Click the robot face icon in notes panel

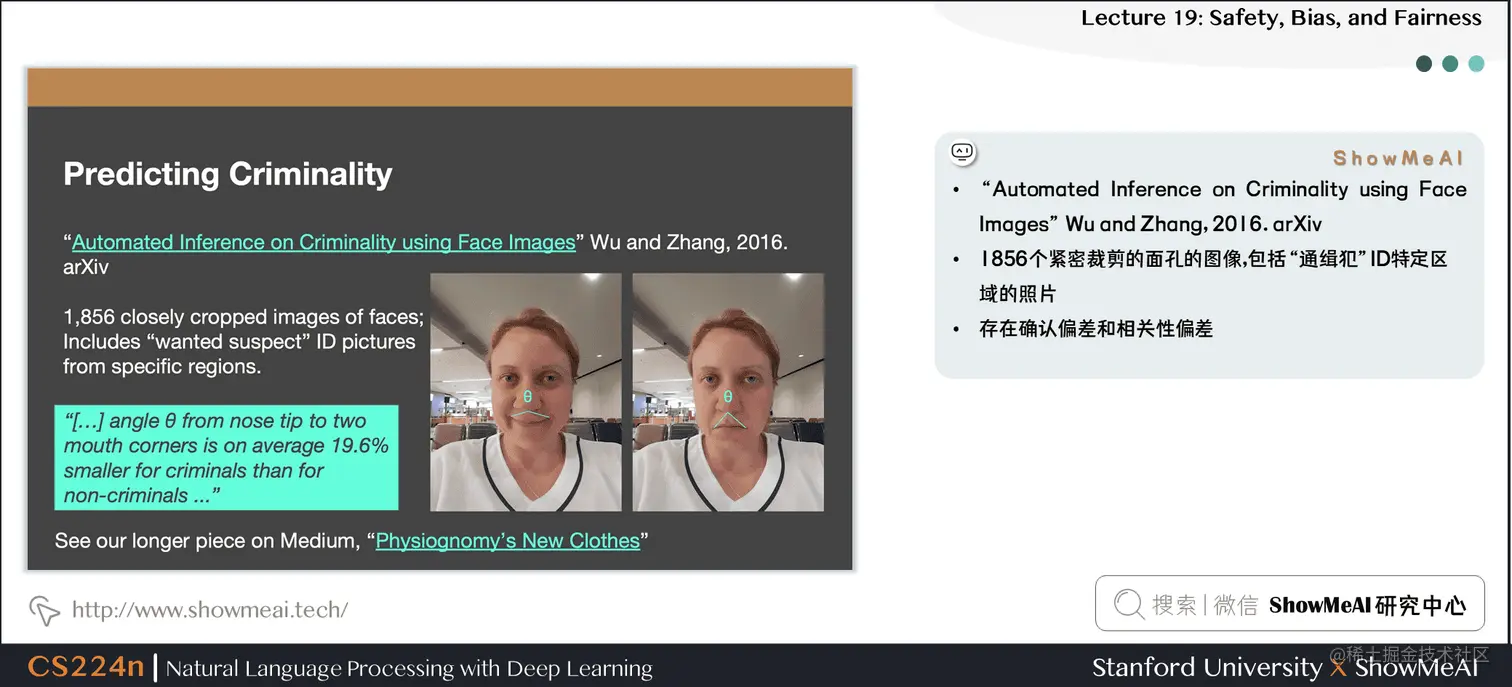[x=962, y=153]
